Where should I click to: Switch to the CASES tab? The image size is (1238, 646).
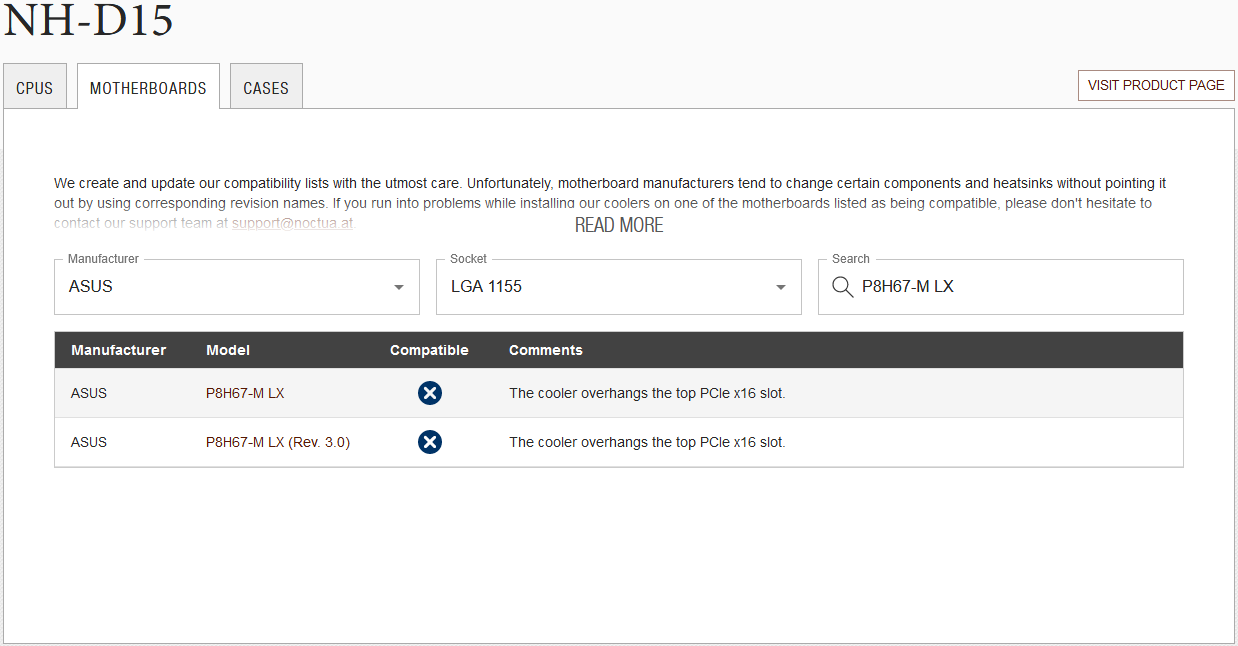266,87
